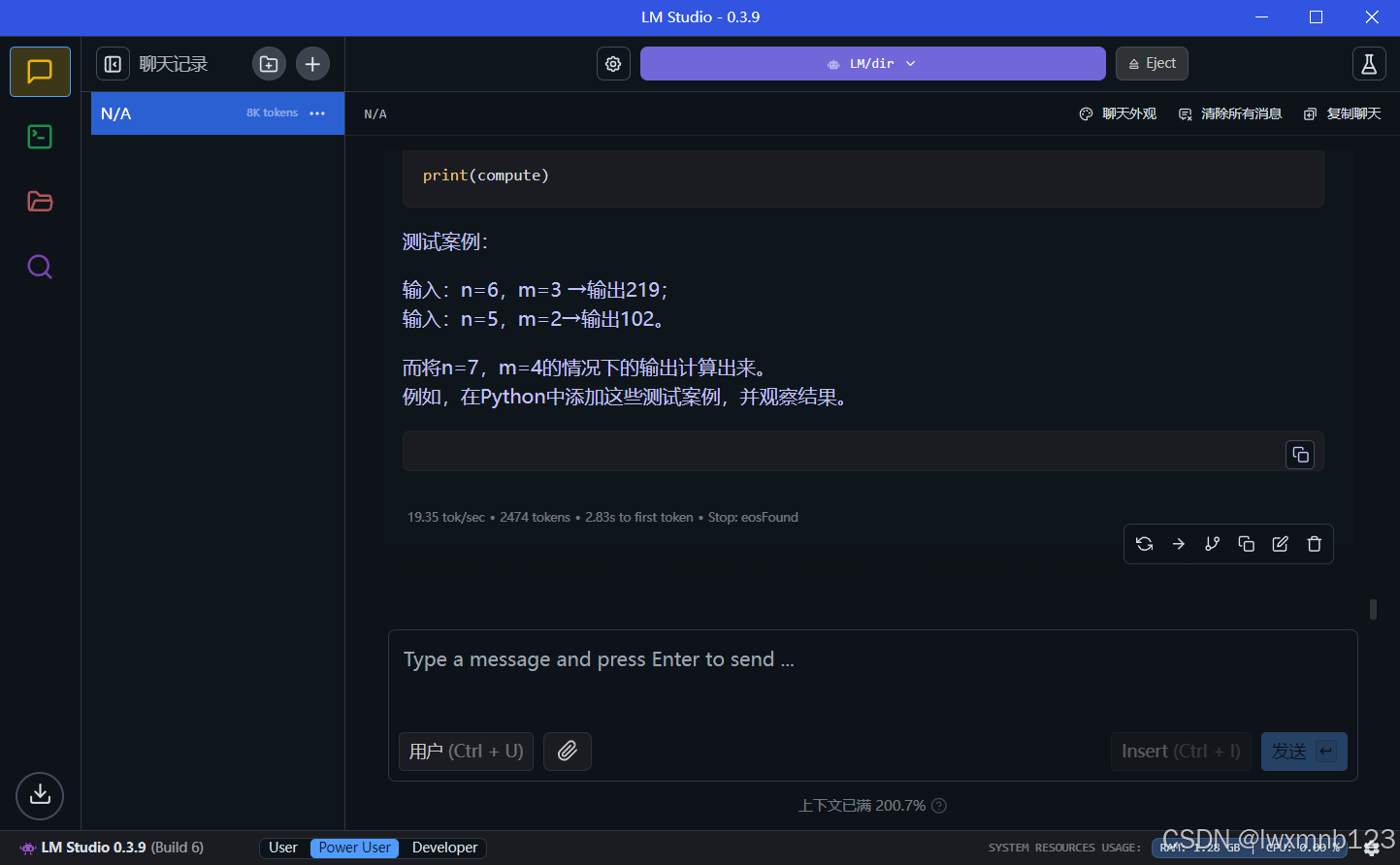Image resolution: width=1400 pixels, height=865 pixels.
Task: Click the 8K tokens label
Action: [x=272, y=112]
